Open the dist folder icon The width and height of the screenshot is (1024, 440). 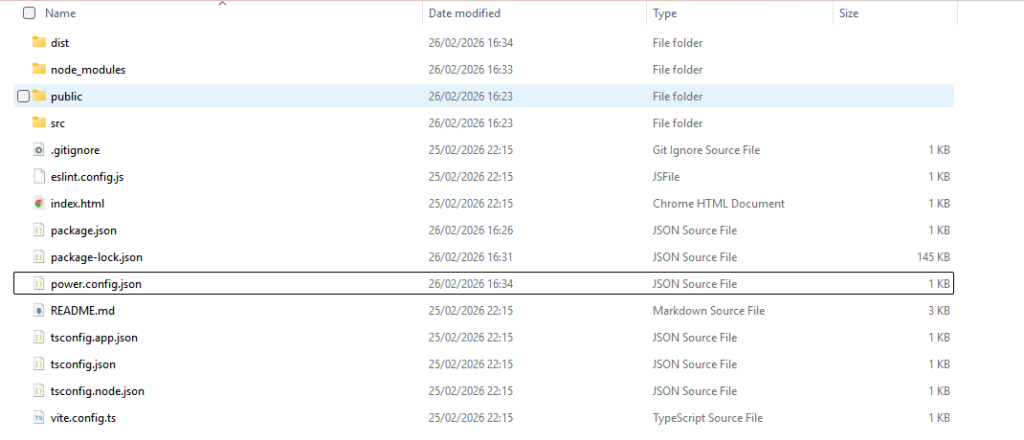click(39, 42)
